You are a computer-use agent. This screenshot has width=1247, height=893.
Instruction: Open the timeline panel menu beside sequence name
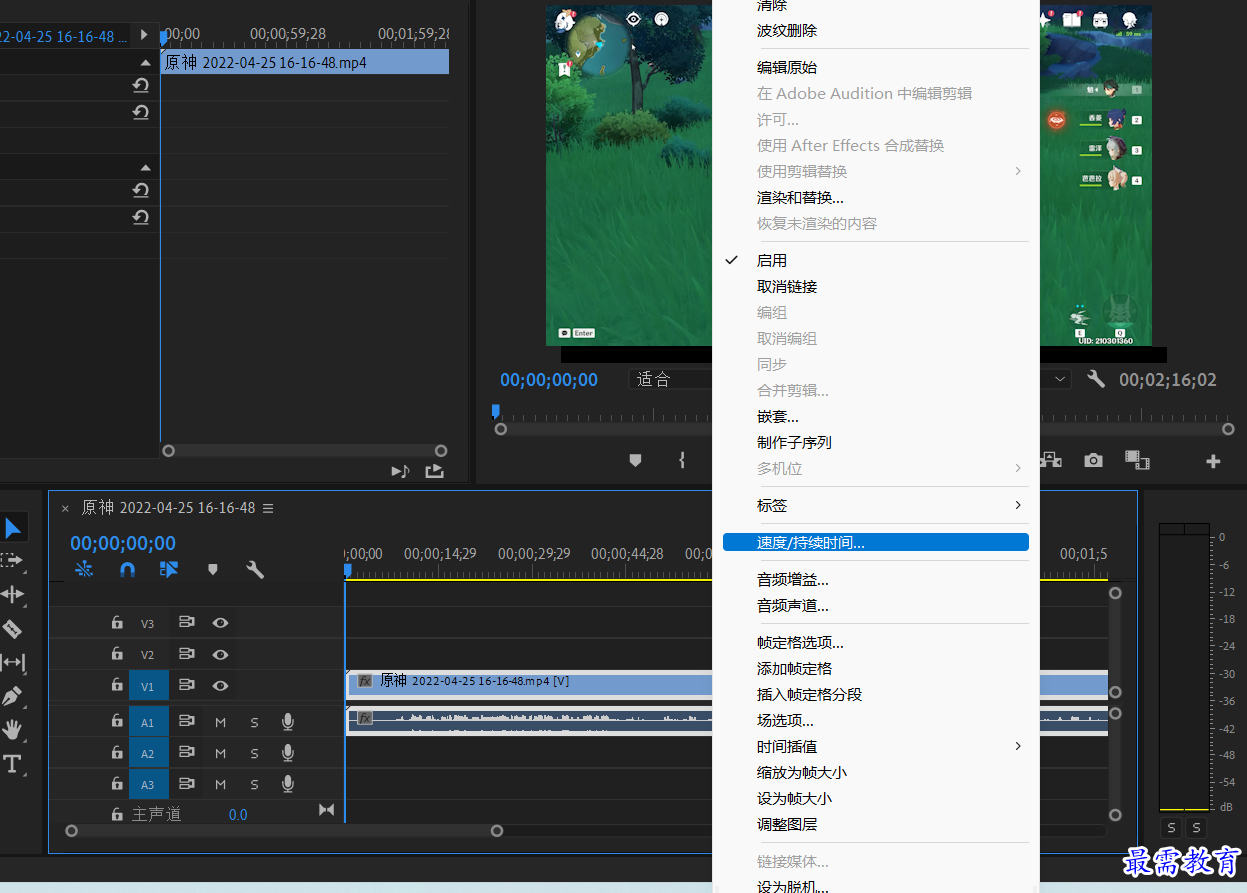(268, 508)
